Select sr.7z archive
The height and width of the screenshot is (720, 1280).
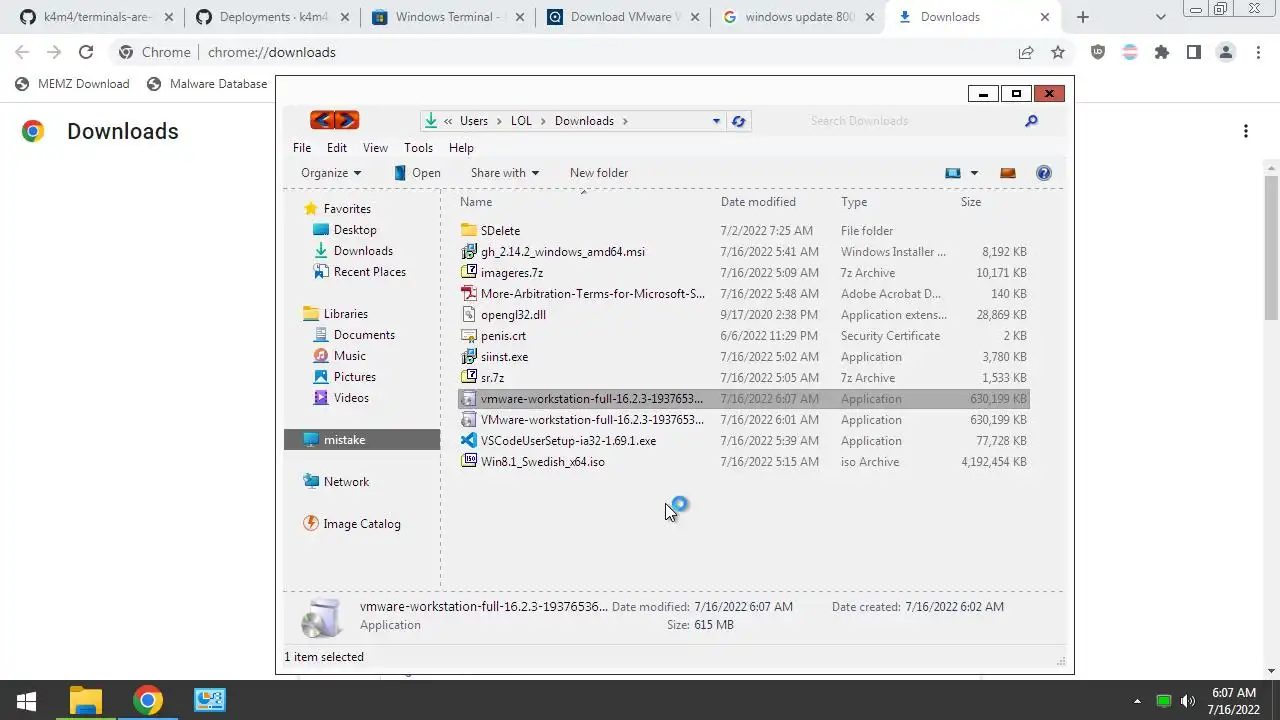coord(743,378)
